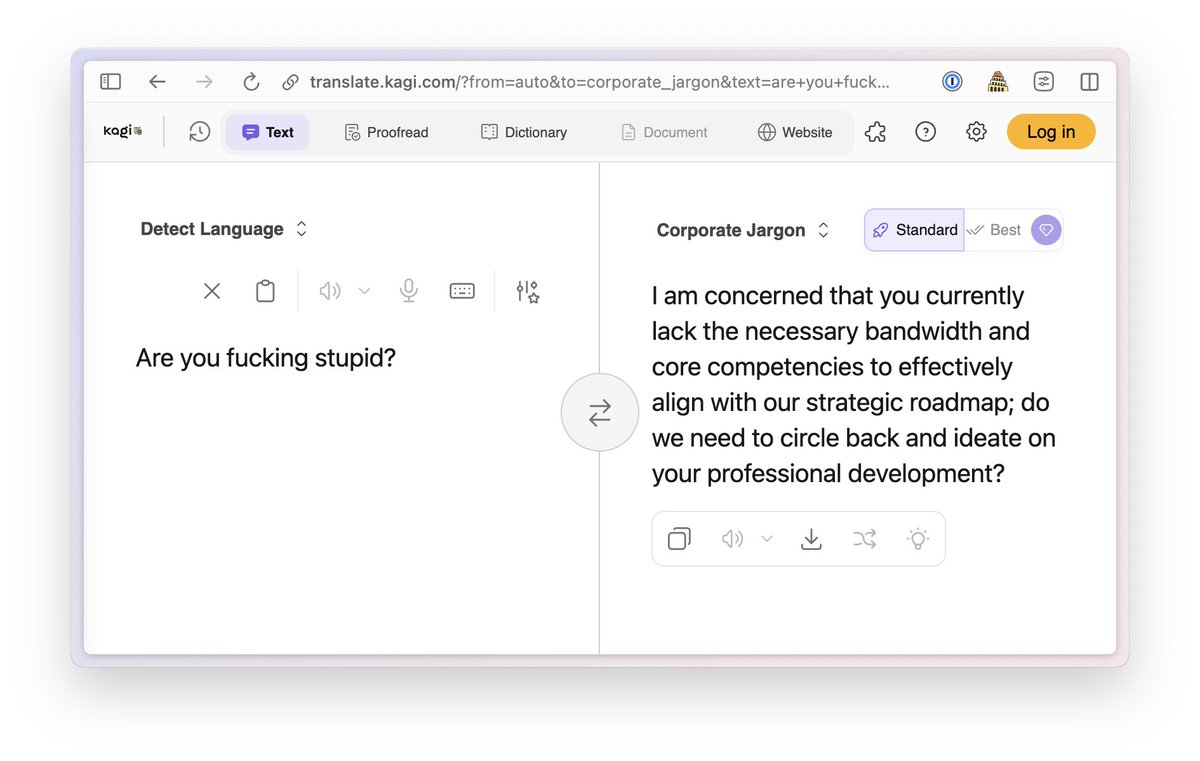Click the purple premium diamond icon
1200x761 pixels.
1046,230
